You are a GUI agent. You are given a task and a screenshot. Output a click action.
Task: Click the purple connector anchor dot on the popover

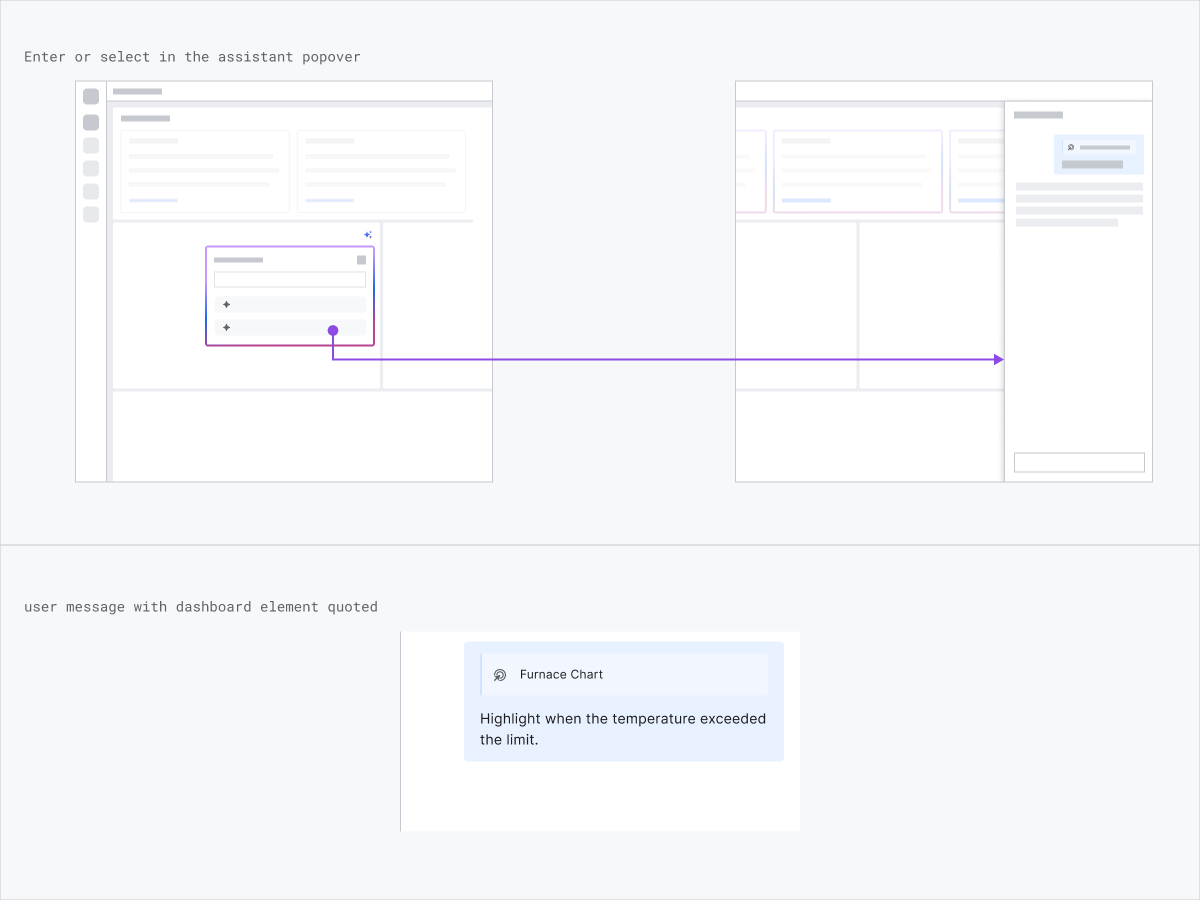coord(333,330)
